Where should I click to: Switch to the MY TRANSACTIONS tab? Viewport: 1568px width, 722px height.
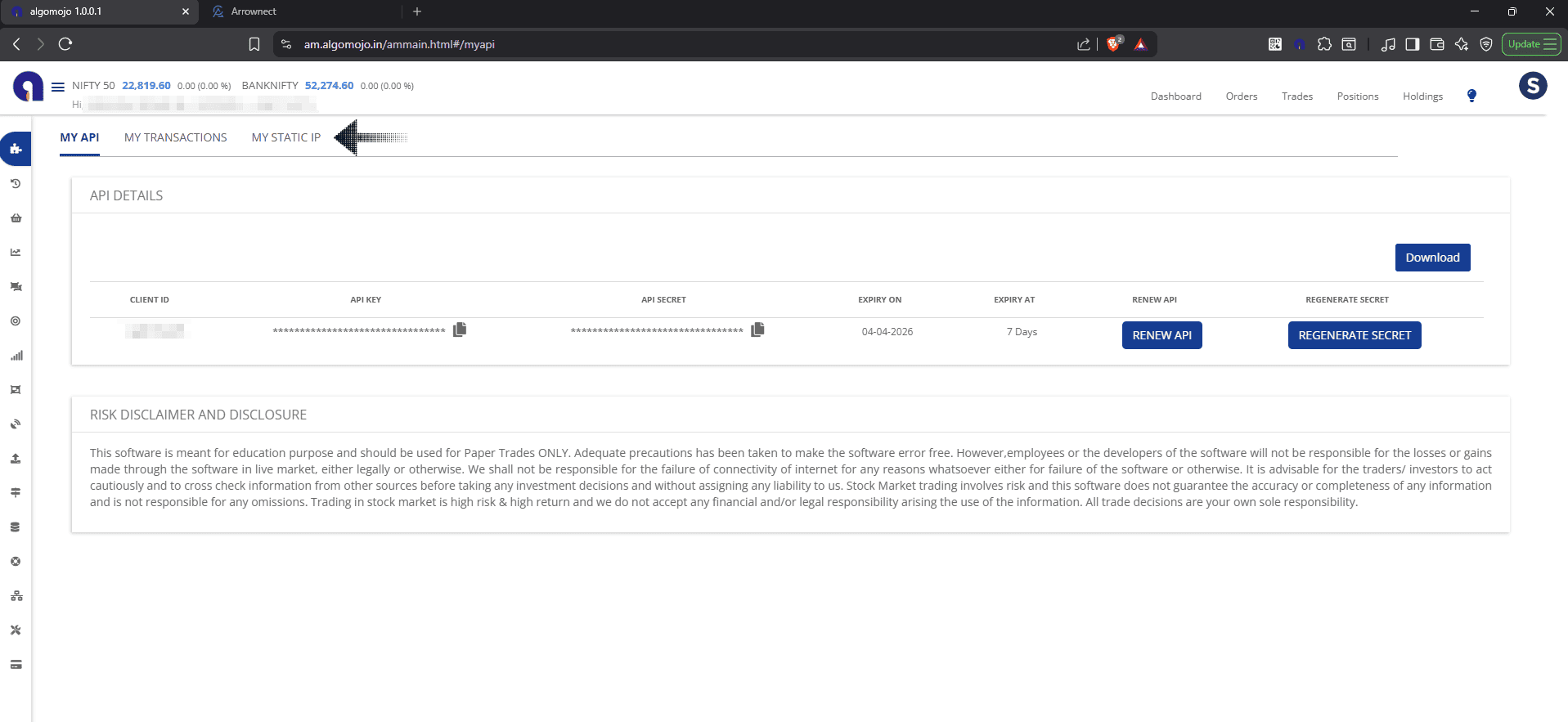pos(175,137)
